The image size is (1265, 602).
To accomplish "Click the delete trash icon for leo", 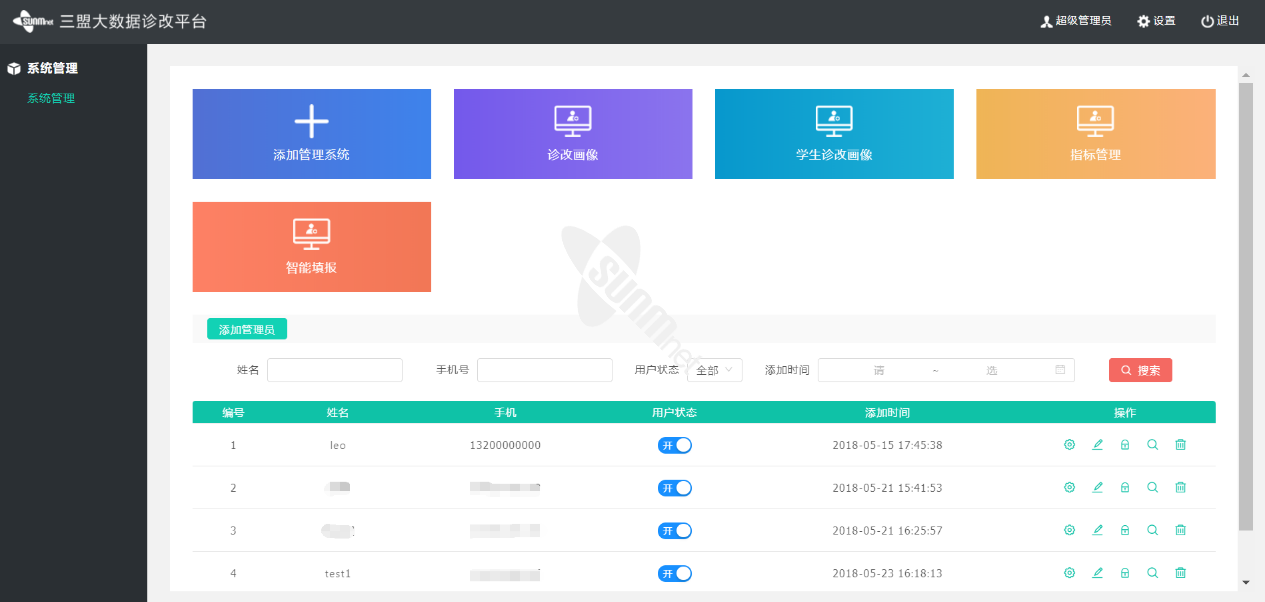I will [1180, 445].
